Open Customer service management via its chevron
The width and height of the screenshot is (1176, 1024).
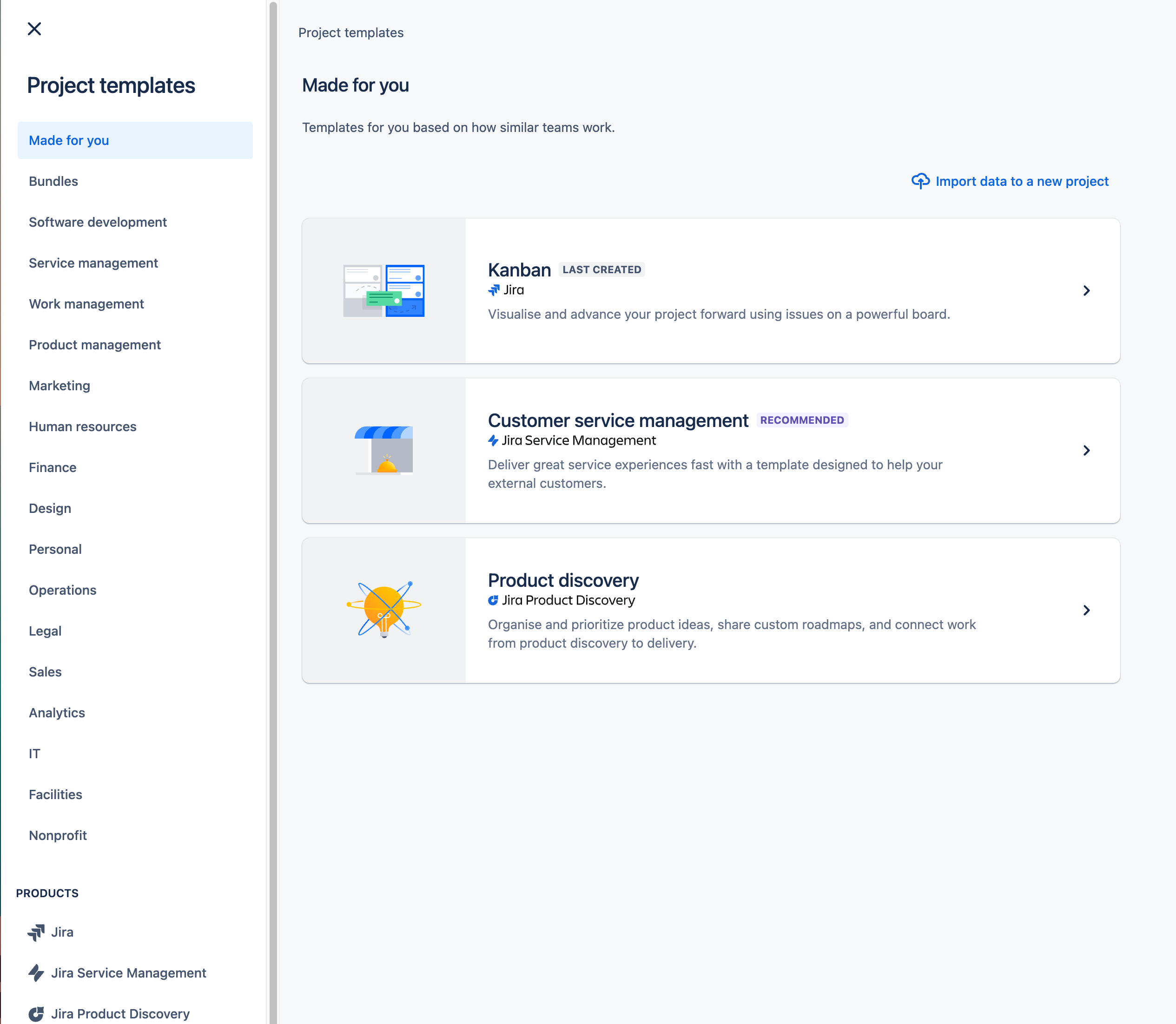(1086, 450)
